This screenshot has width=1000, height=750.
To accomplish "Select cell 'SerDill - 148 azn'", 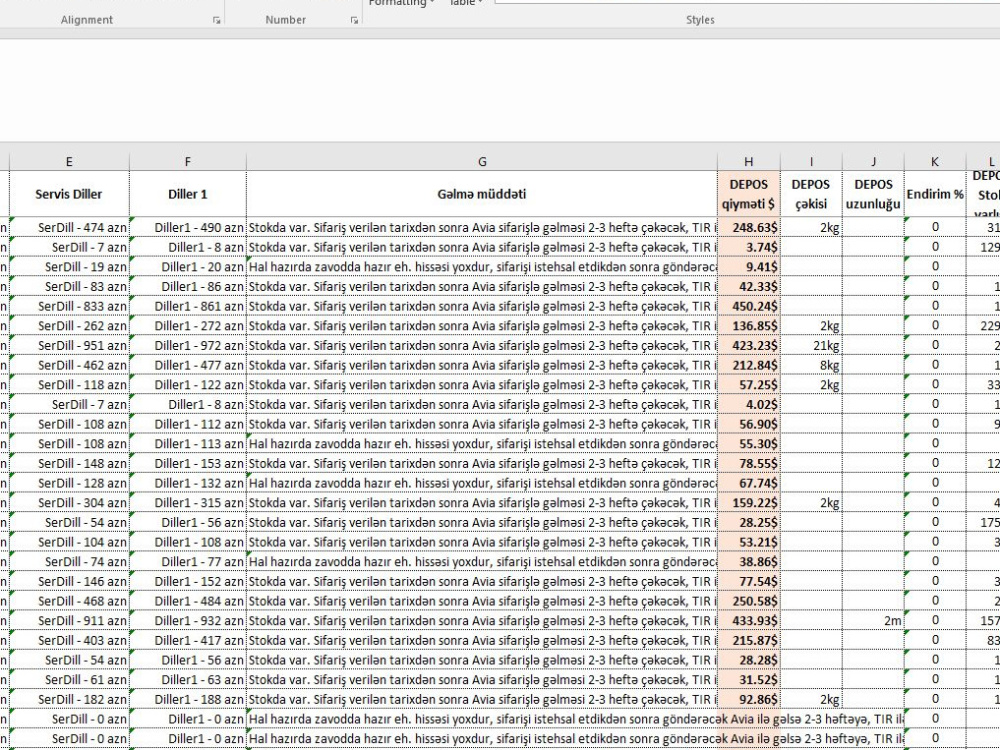I will (69, 463).
